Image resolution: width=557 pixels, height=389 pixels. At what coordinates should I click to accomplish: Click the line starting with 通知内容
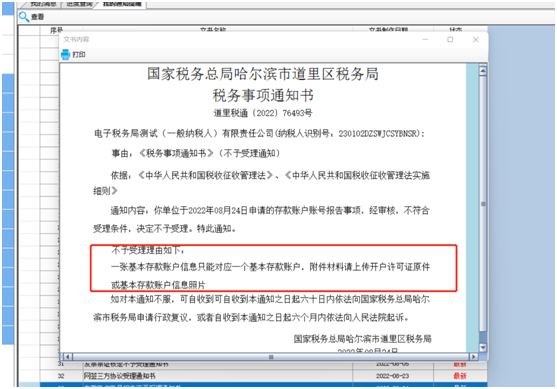[270, 211]
